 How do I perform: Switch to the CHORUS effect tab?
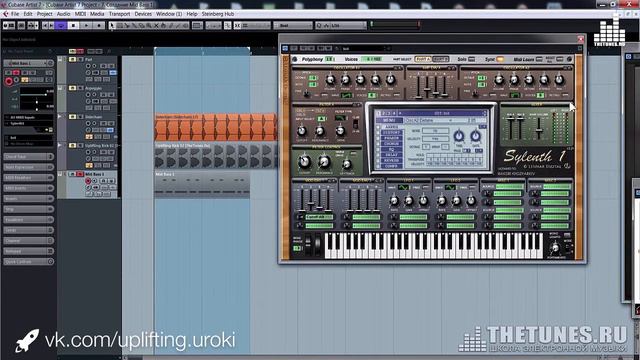392,144
